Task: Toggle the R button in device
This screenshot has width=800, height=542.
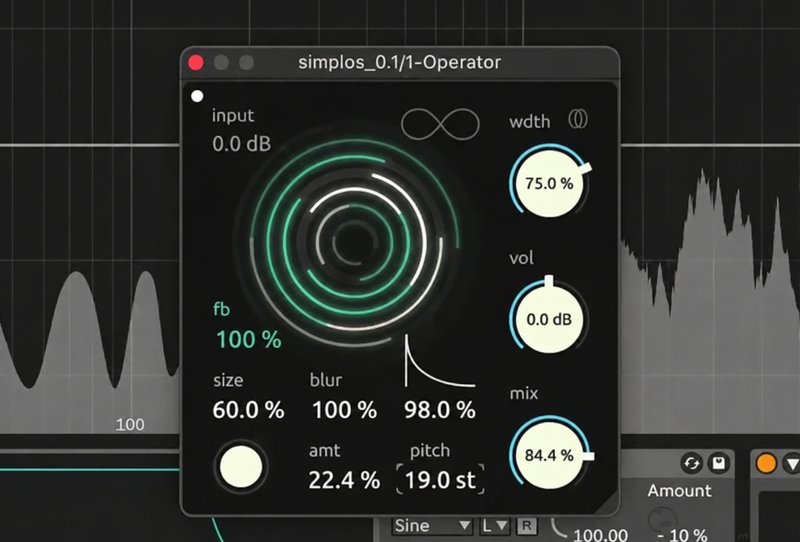Action: coord(527,526)
